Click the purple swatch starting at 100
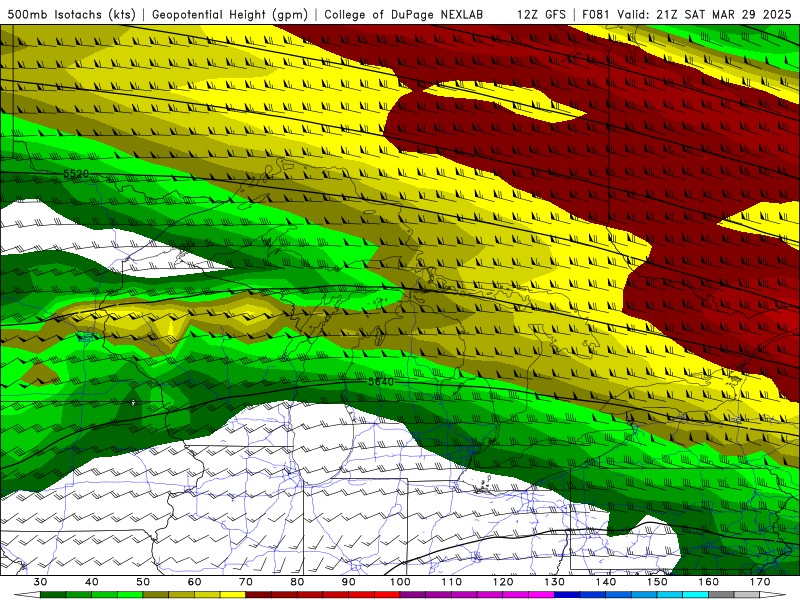The image size is (800, 600). coord(413,595)
